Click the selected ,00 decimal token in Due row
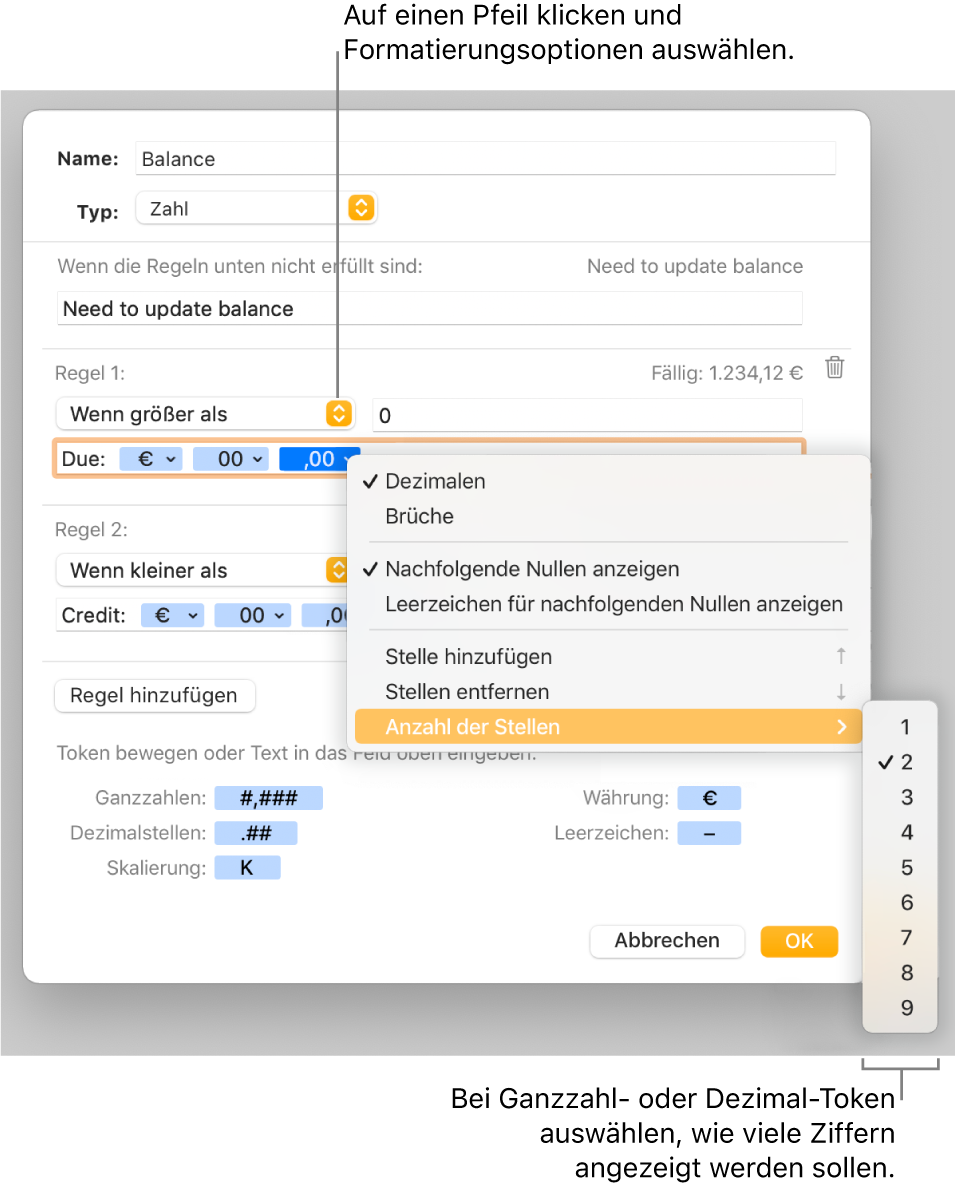Image resolution: width=955 pixels, height=1194 pixels. [x=319, y=459]
